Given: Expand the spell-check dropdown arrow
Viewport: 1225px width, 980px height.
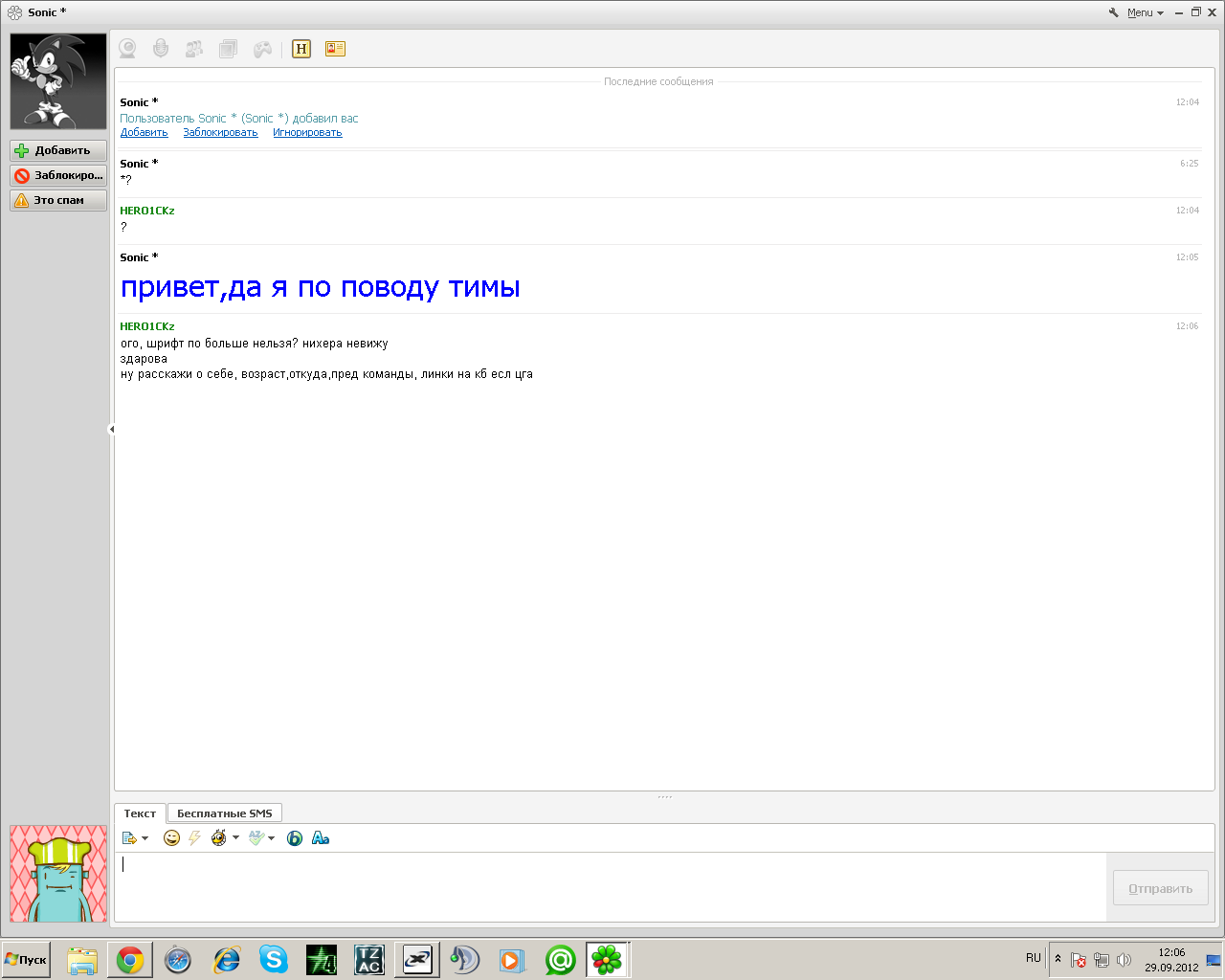Looking at the screenshot, I should click(272, 838).
